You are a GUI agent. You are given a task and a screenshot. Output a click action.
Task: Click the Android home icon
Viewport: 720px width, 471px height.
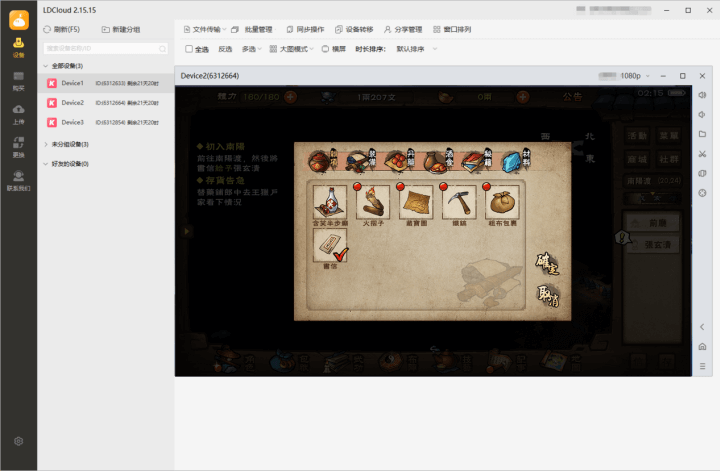tap(702, 347)
